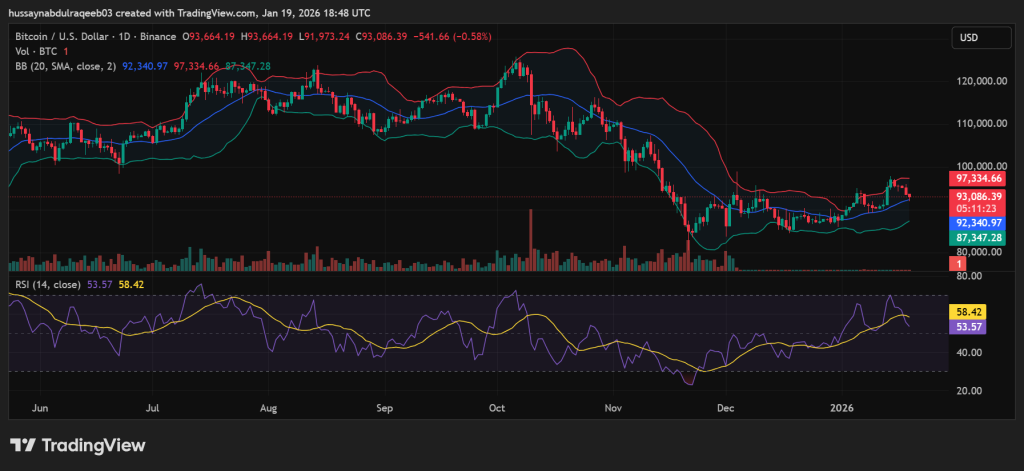Screen dimensions: 1024x471
Task: Click the tall red volume spike bar
Action: click(532, 241)
